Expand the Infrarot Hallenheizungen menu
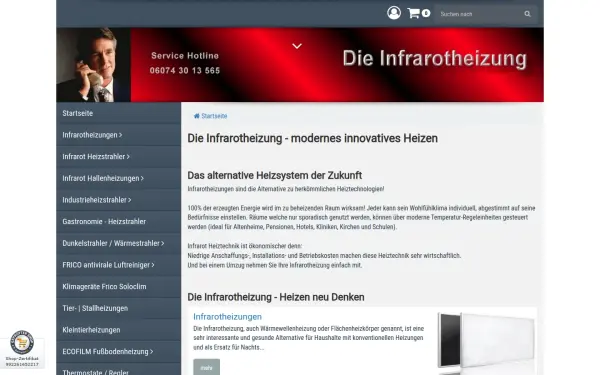The width and height of the screenshot is (600, 375). pos(119,178)
